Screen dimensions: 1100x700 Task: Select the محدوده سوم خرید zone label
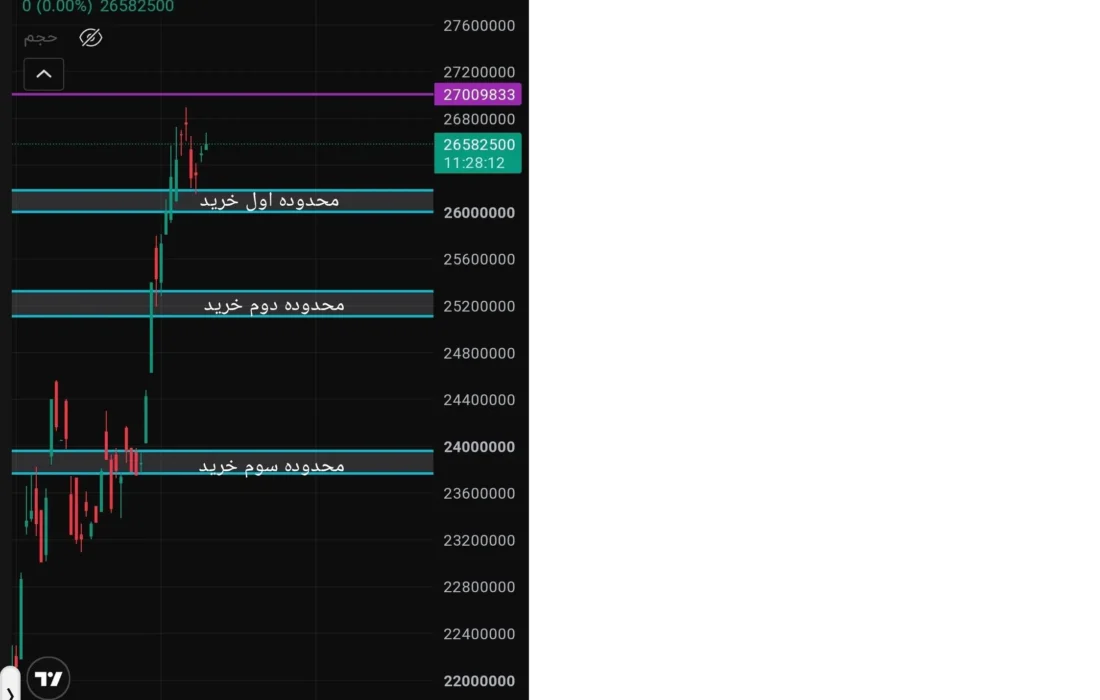coord(271,466)
